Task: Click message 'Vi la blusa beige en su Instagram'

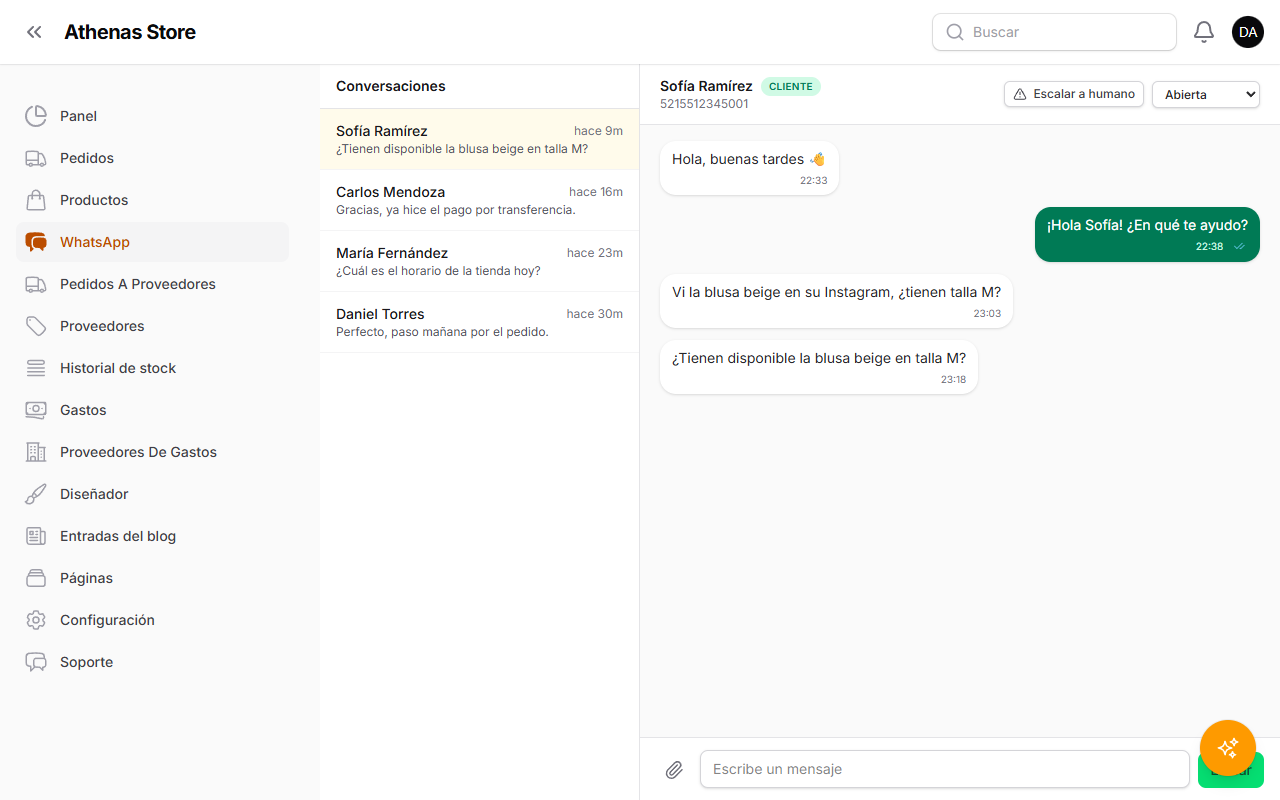Action: point(836,301)
